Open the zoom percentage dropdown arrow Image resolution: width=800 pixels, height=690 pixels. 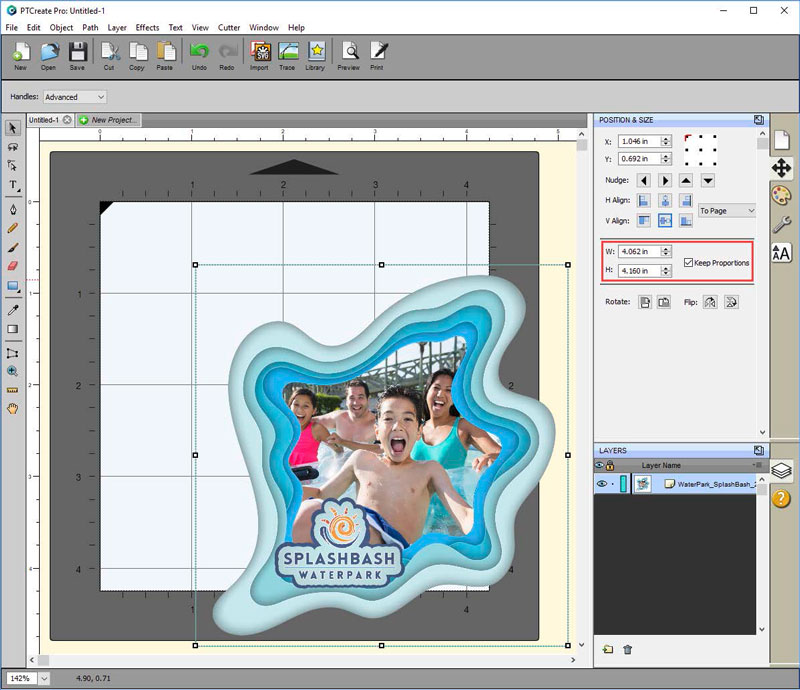(44, 678)
